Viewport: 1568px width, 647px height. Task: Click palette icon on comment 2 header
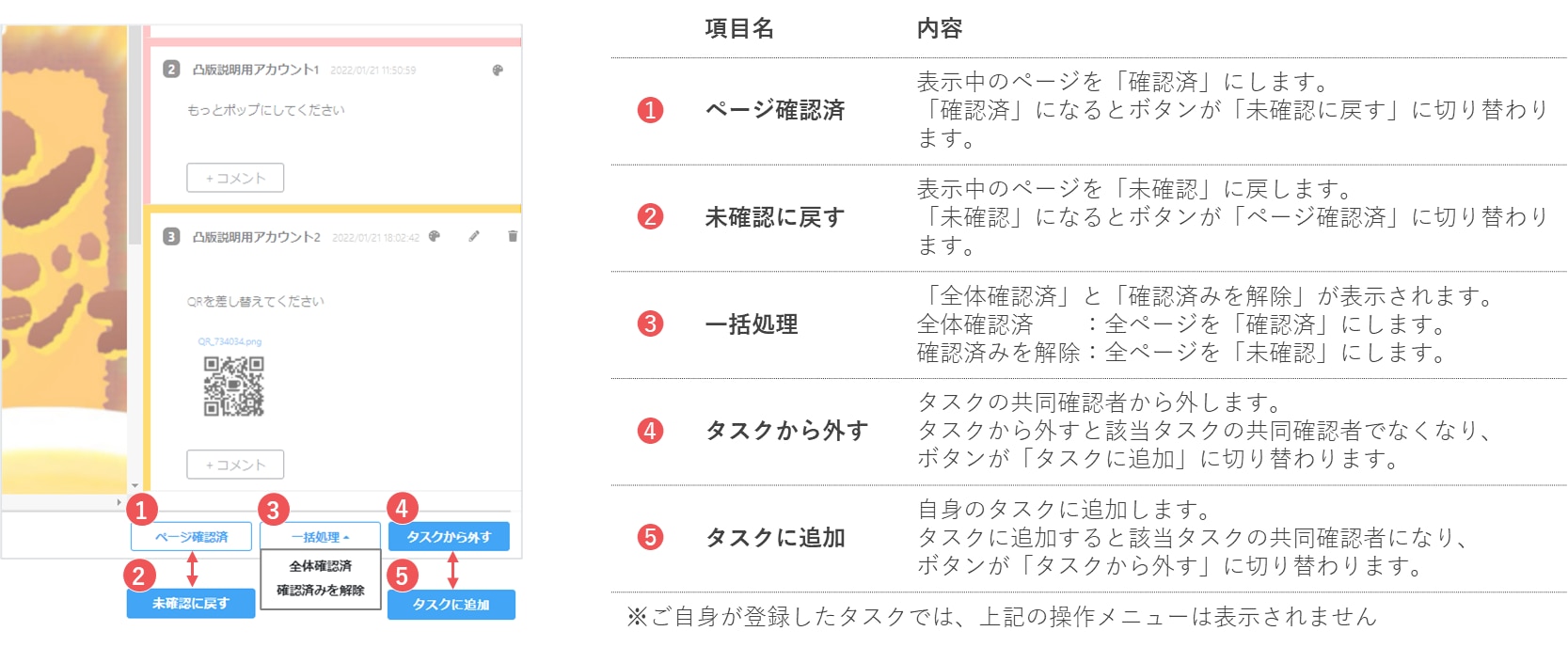point(498,70)
